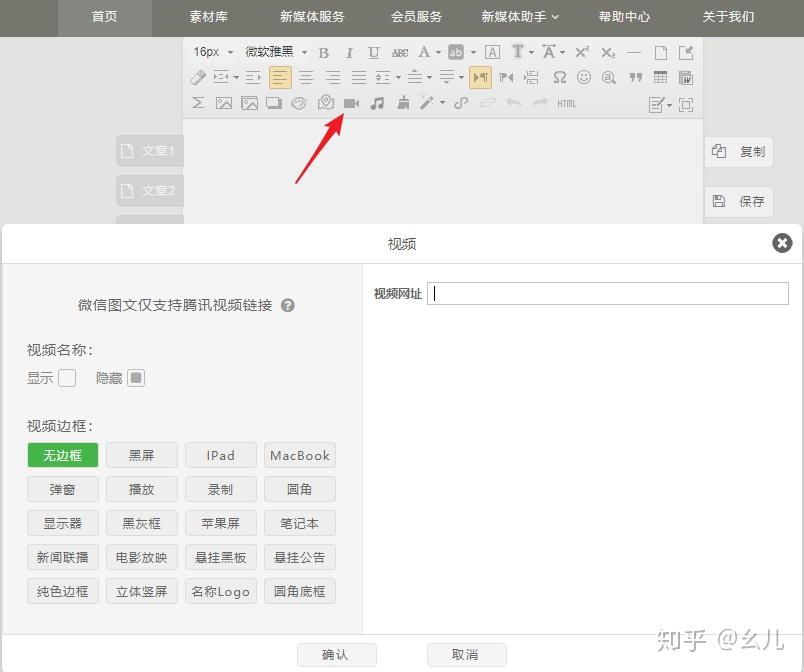Select the 圆角 border style

click(299, 489)
